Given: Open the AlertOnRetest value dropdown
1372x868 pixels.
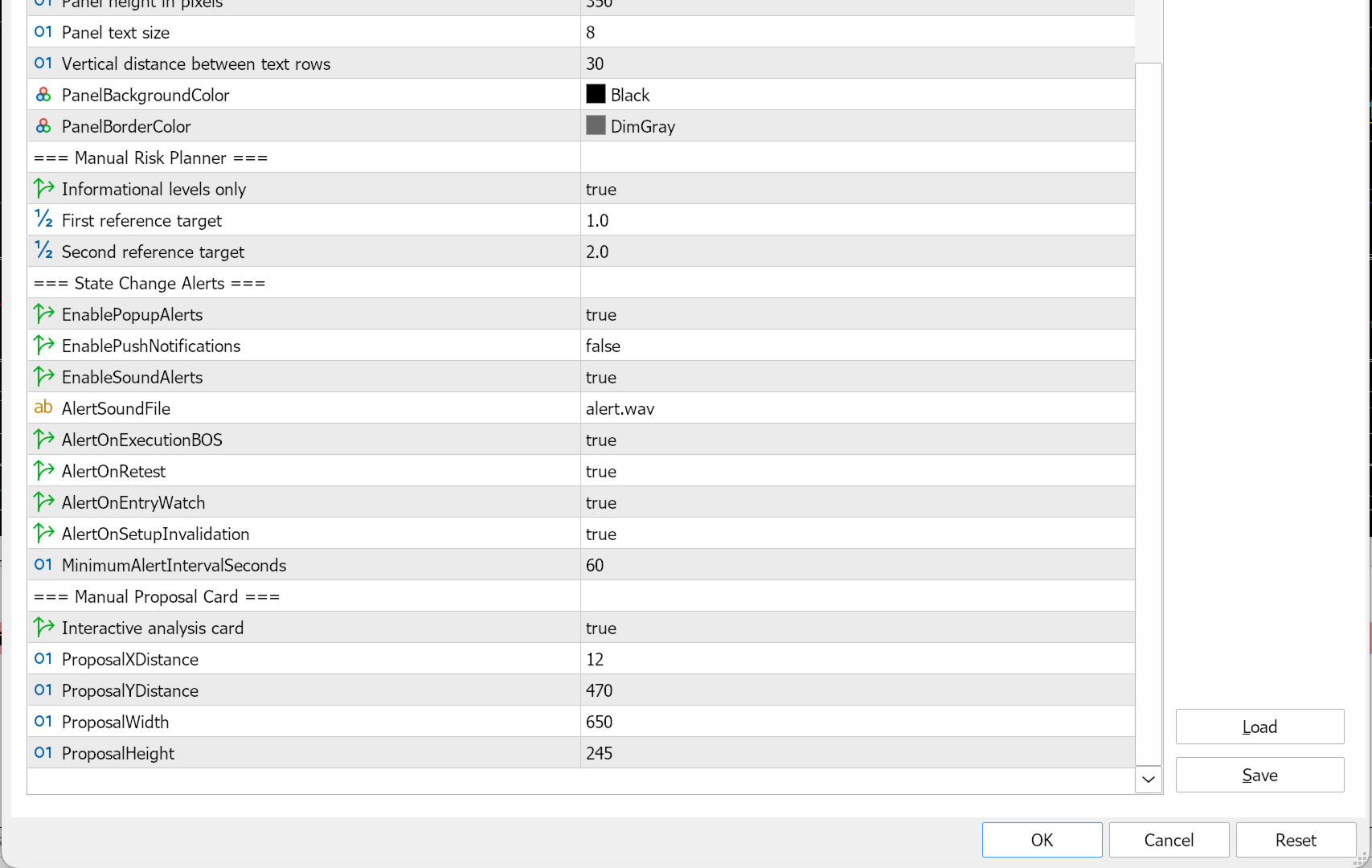Looking at the screenshot, I should coord(858,471).
